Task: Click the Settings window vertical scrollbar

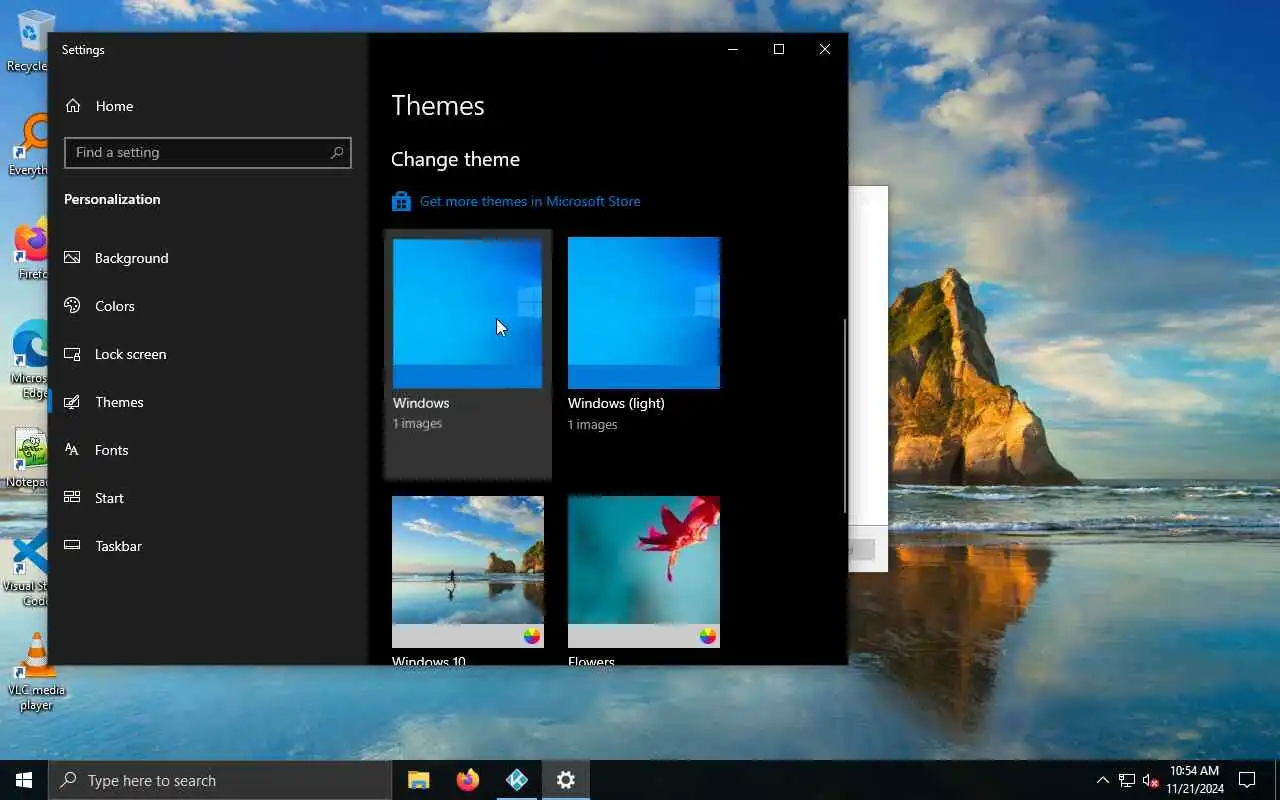Action: click(x=845, y=415)
